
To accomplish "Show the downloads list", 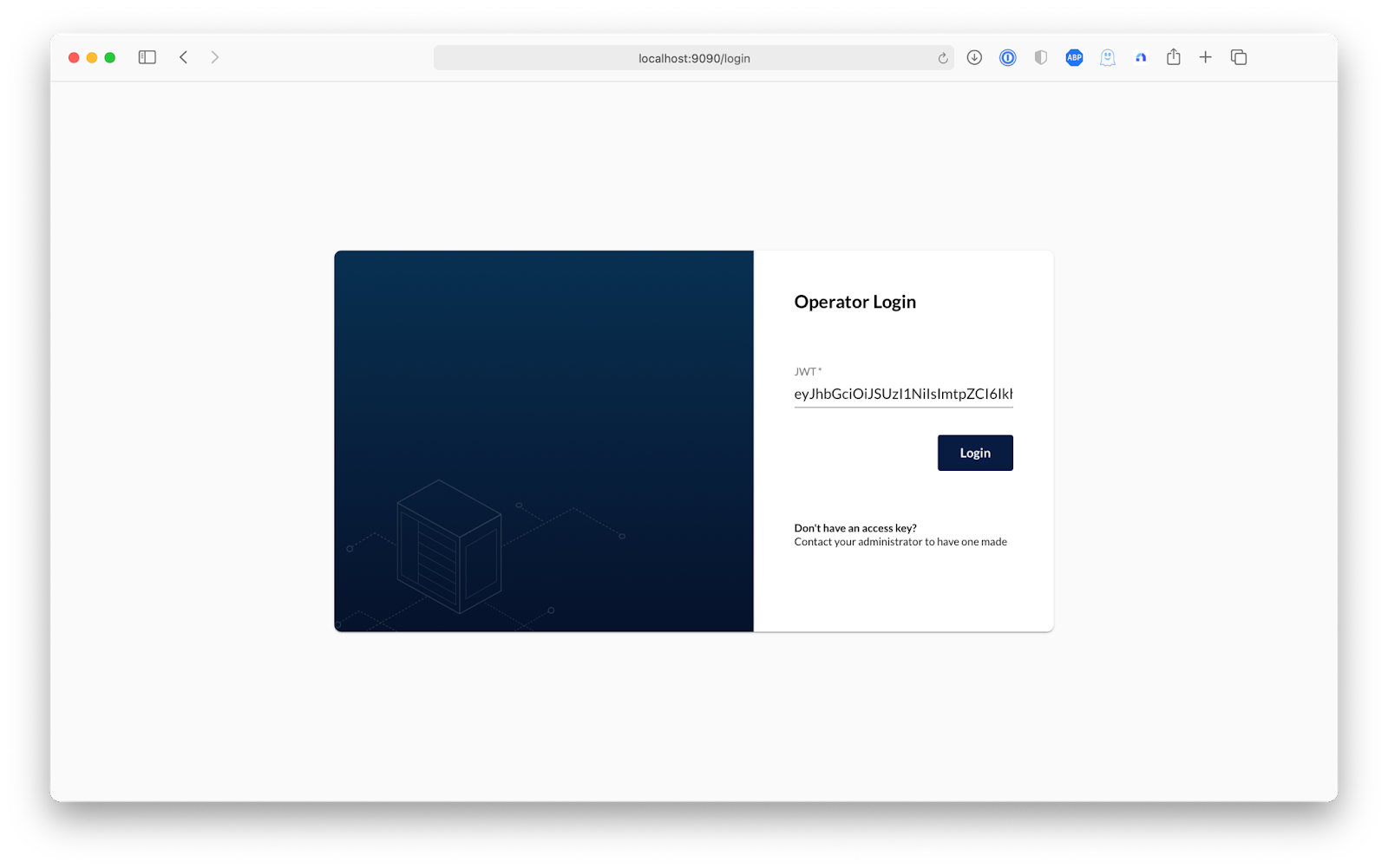I will click(x=974, y=57).
